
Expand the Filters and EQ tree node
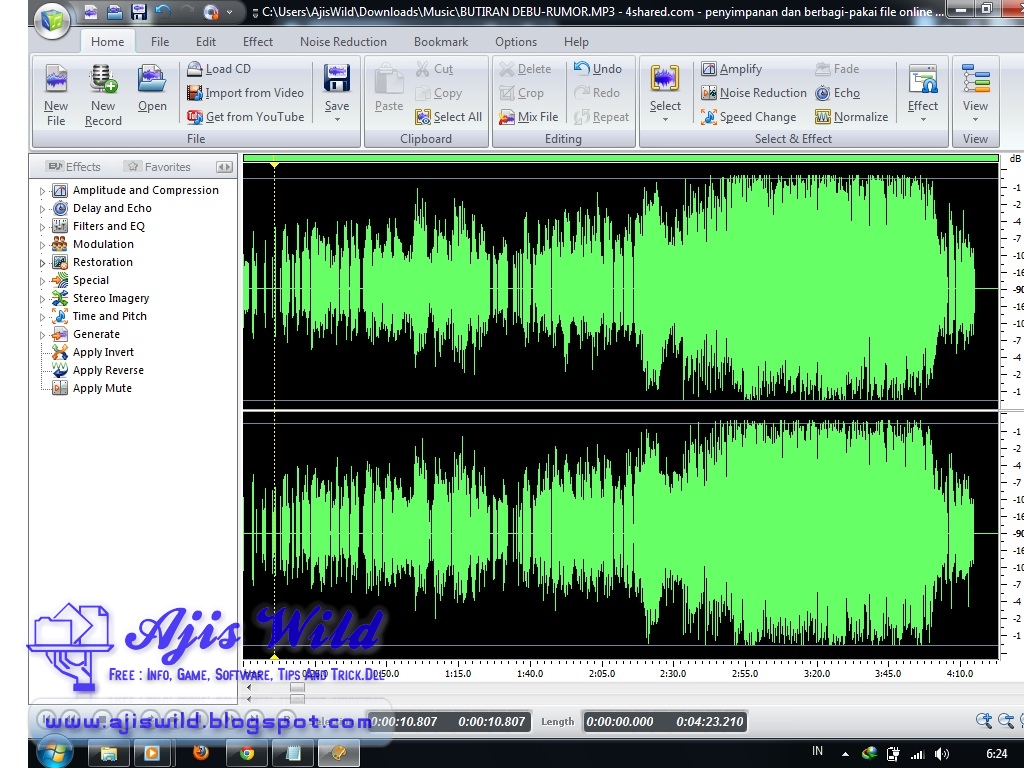point(42,227)
